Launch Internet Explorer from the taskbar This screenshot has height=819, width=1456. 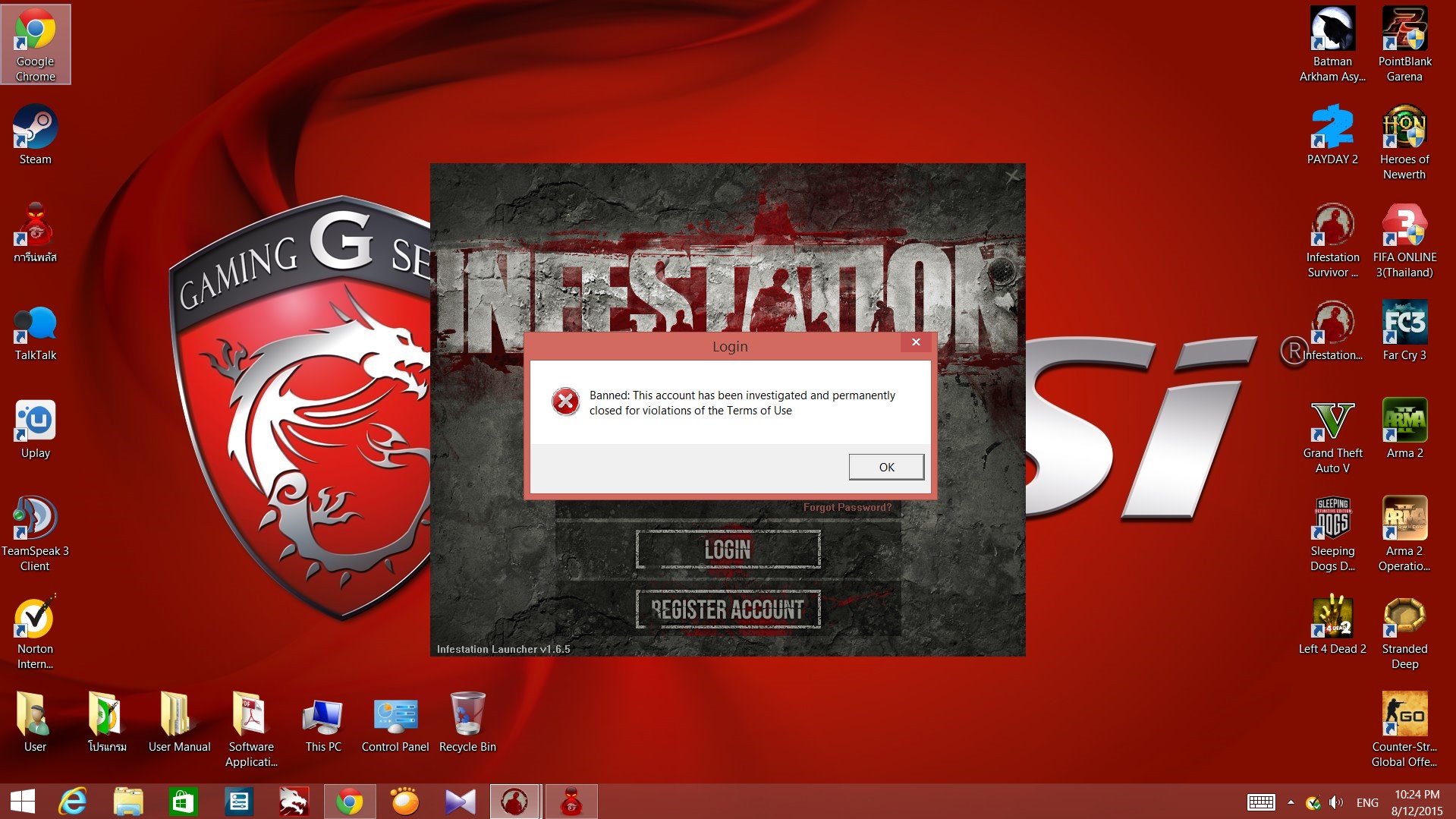(x=74, y=802)
